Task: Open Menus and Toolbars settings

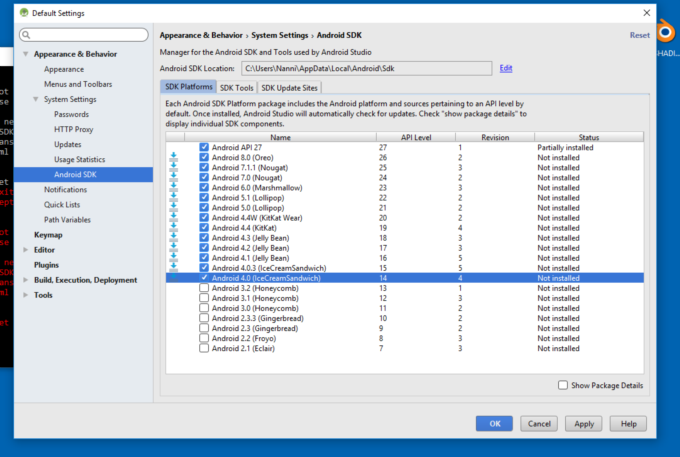Action: 78,84
